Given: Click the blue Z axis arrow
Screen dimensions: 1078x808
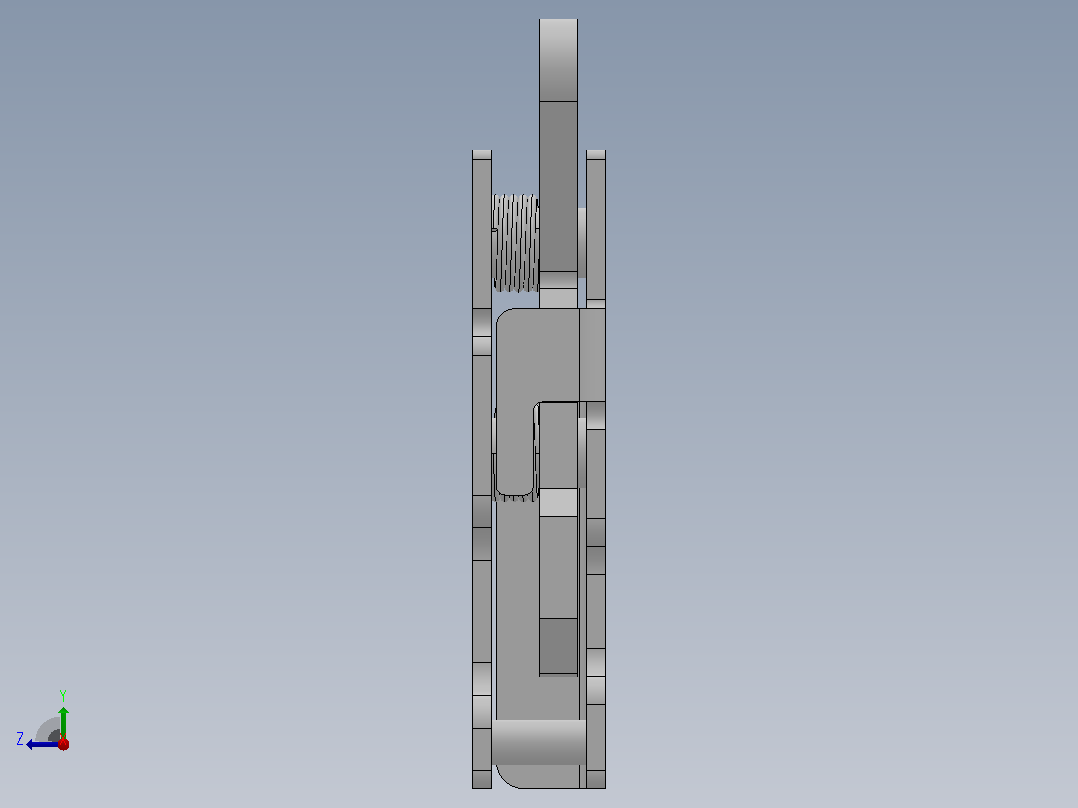Looking at the screenshot, I should [41, 745].
